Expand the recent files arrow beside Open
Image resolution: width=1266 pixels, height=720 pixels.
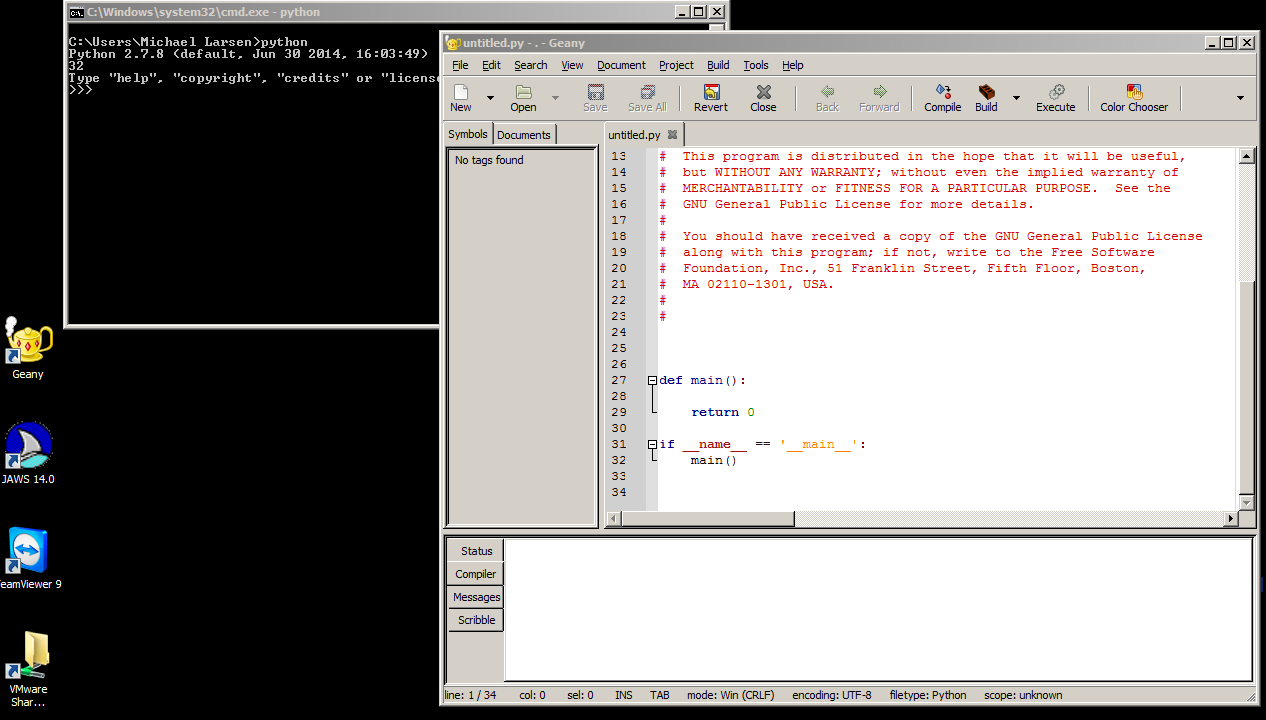(x=555, y=98)
